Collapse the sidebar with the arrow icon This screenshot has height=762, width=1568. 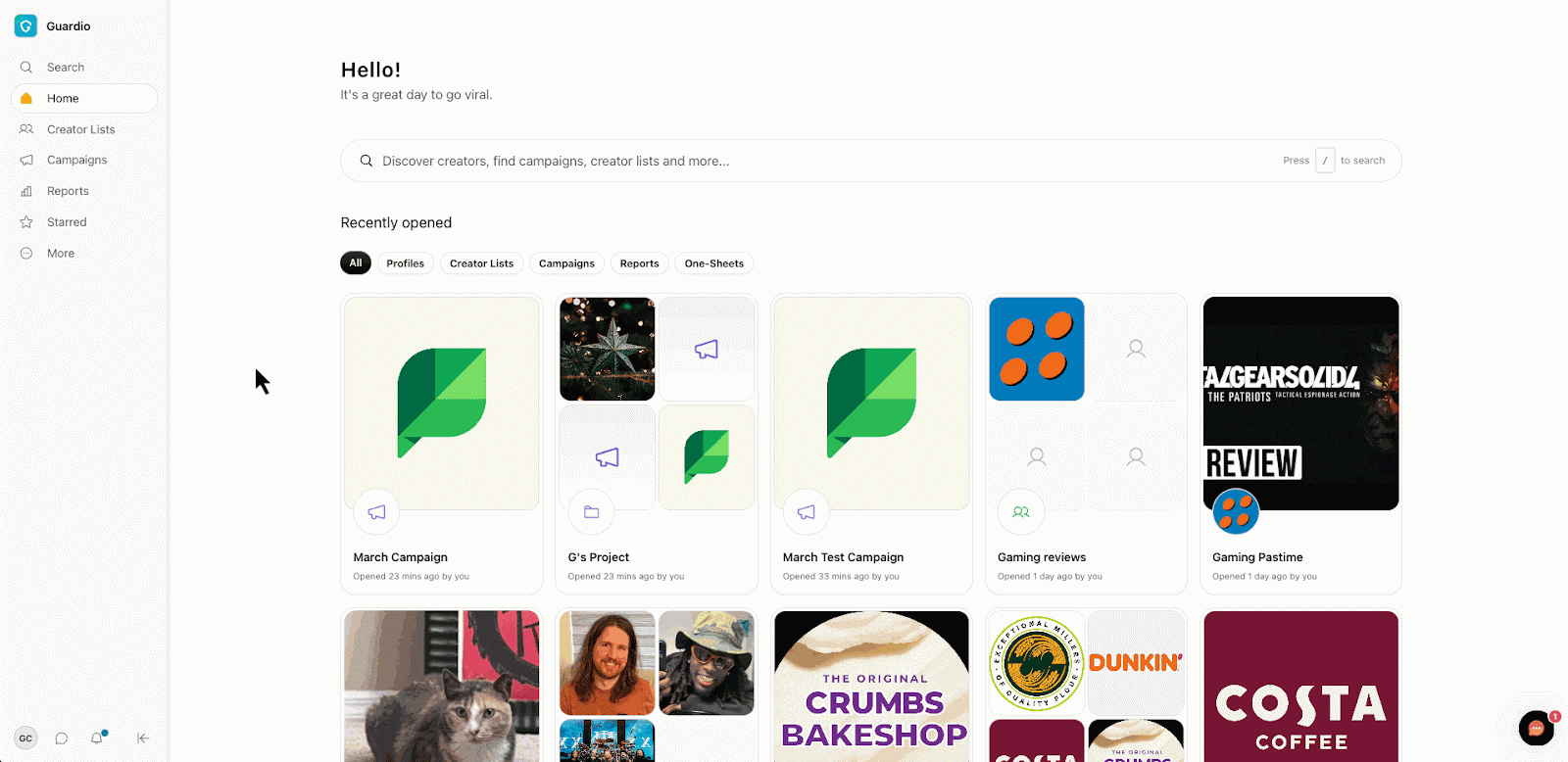click(143, 738)
